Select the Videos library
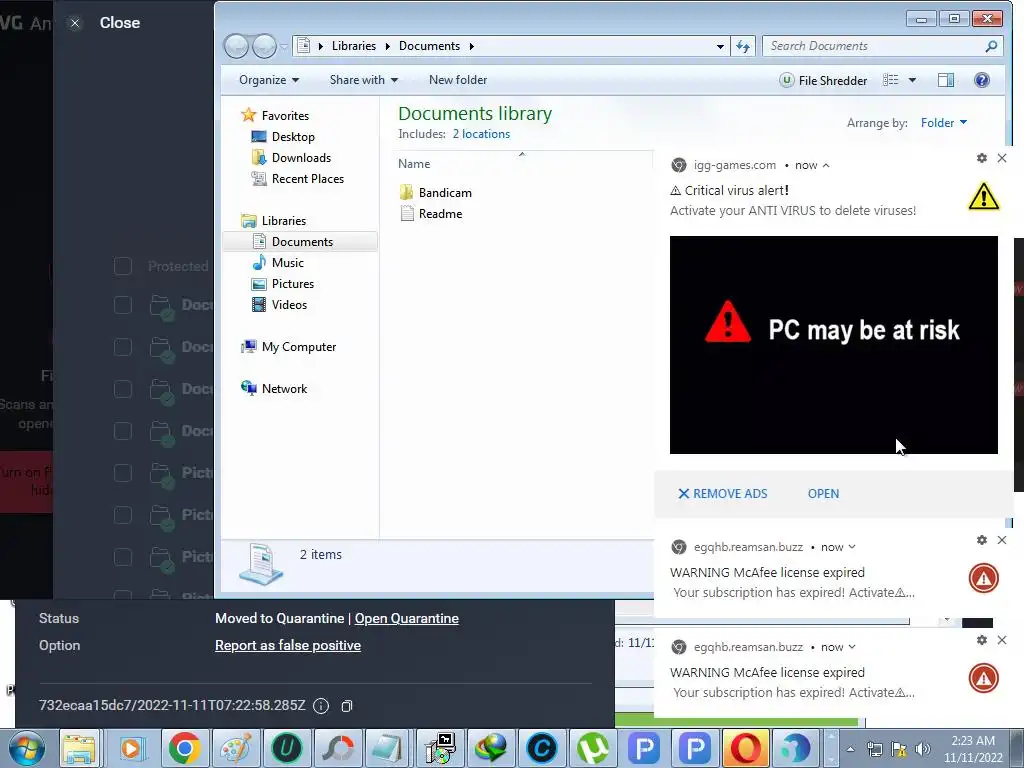The height and width of the screenshot is (768, 1024). [x=289, y=304]
